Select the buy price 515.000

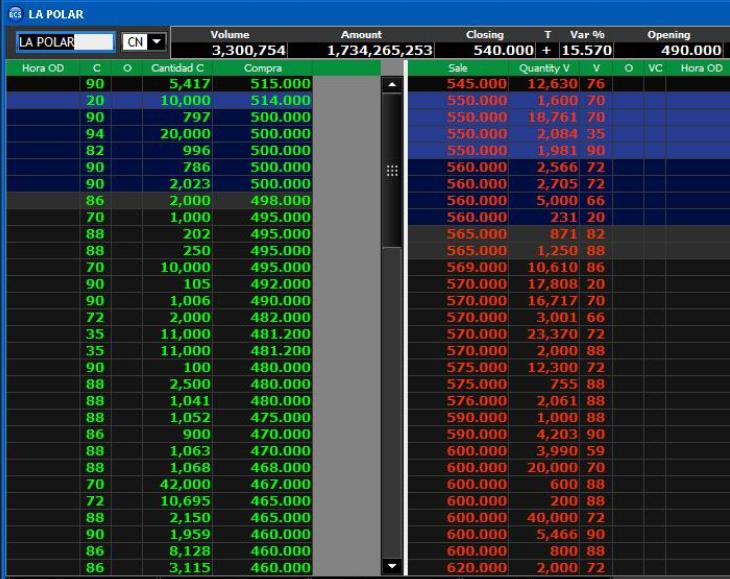pos(280,84)
